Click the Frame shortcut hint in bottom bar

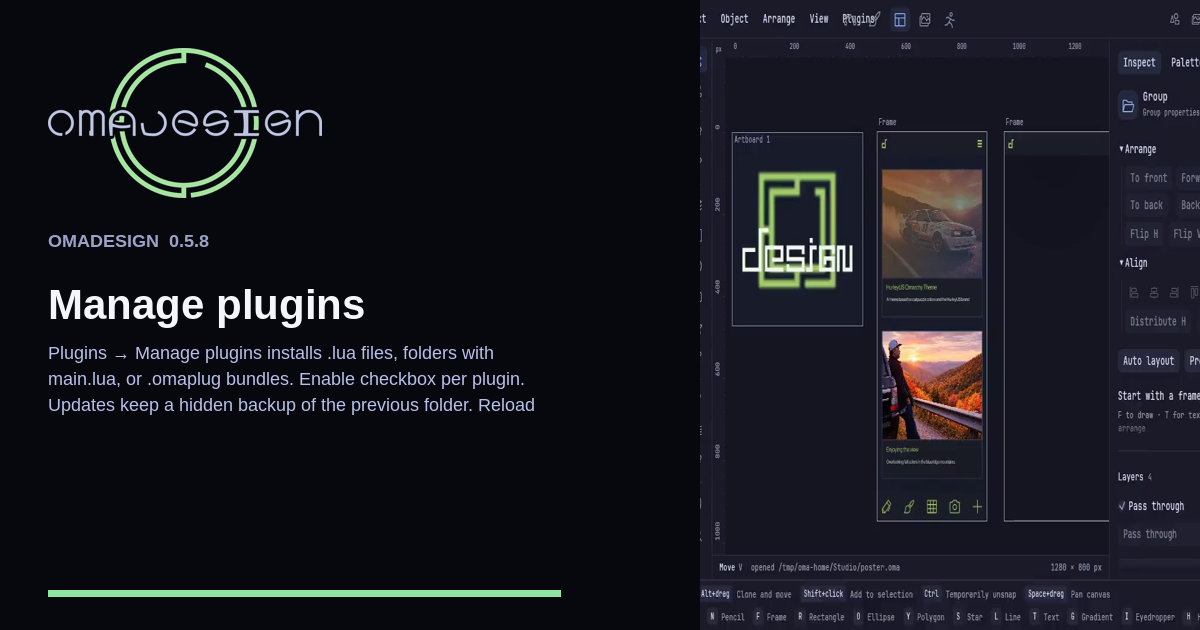[x=770, y=617]
